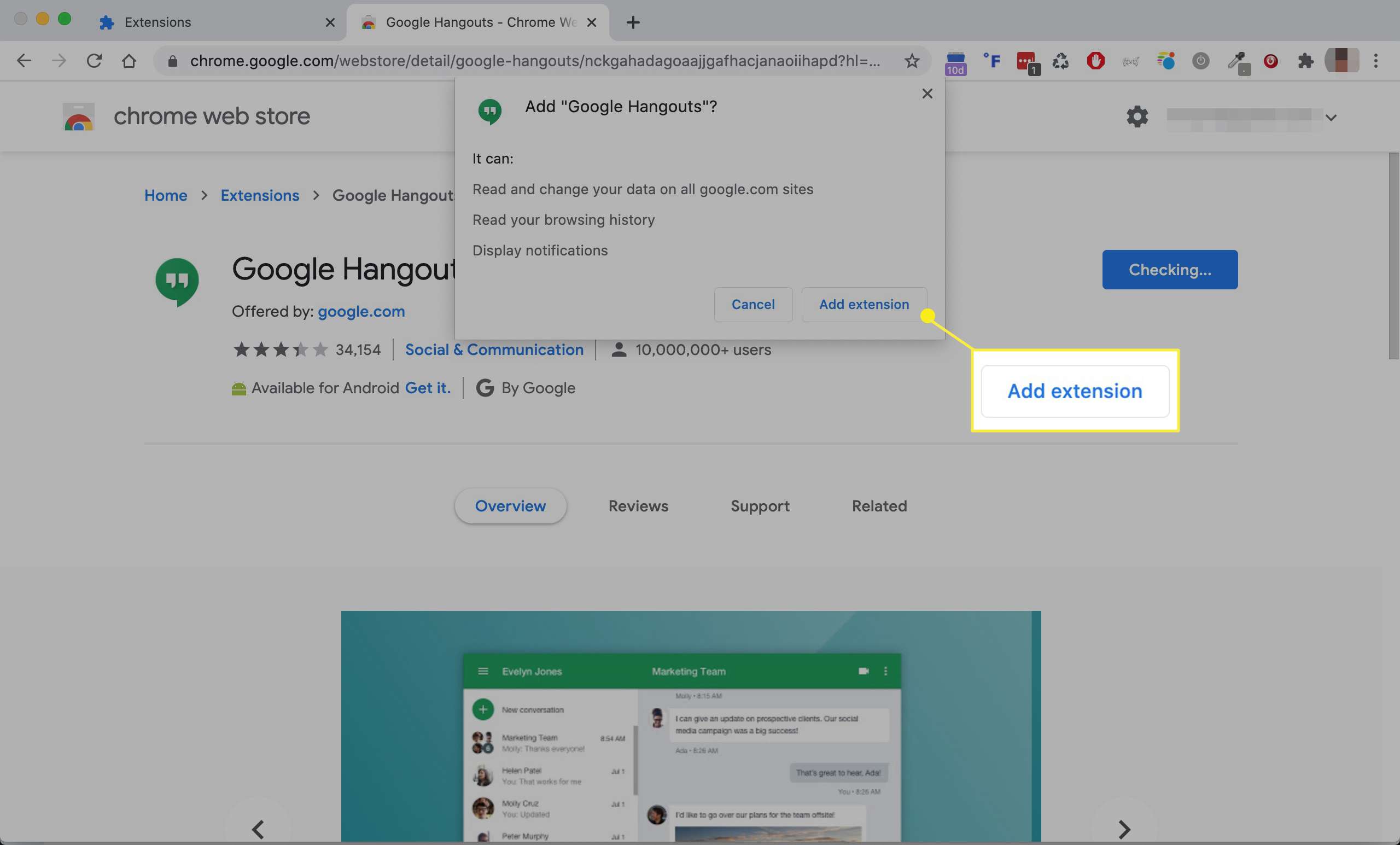This screenshot has height=845, width=1400.
Task: Expand the account dropdown arrow
Action: 1331,118
